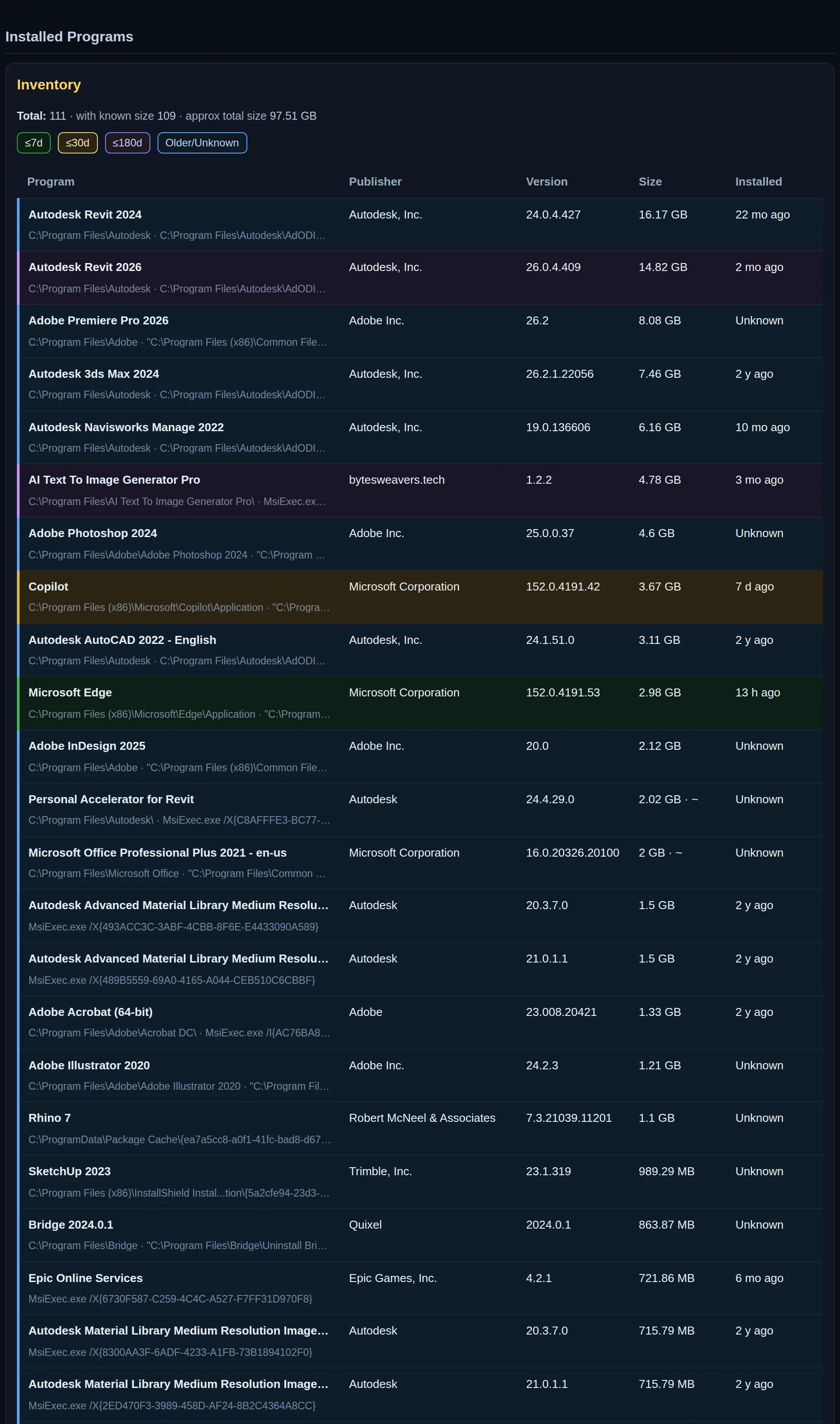840x1424 pixels.
Task: Click the 14.82 GB size value
Action: click(663, 267)
